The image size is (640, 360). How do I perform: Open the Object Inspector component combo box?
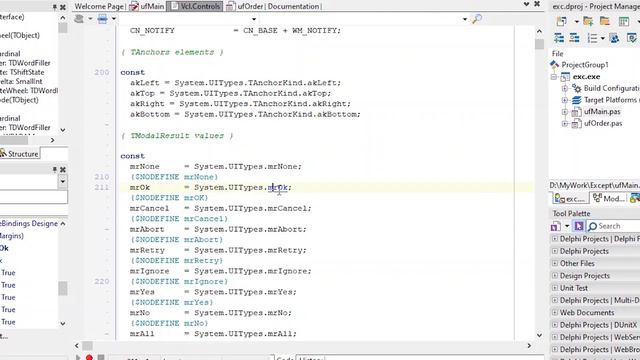pos(62,182)
